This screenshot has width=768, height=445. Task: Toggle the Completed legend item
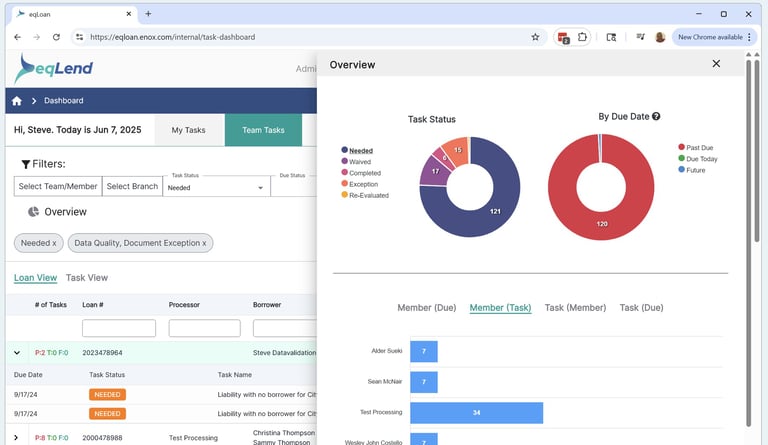361,173
